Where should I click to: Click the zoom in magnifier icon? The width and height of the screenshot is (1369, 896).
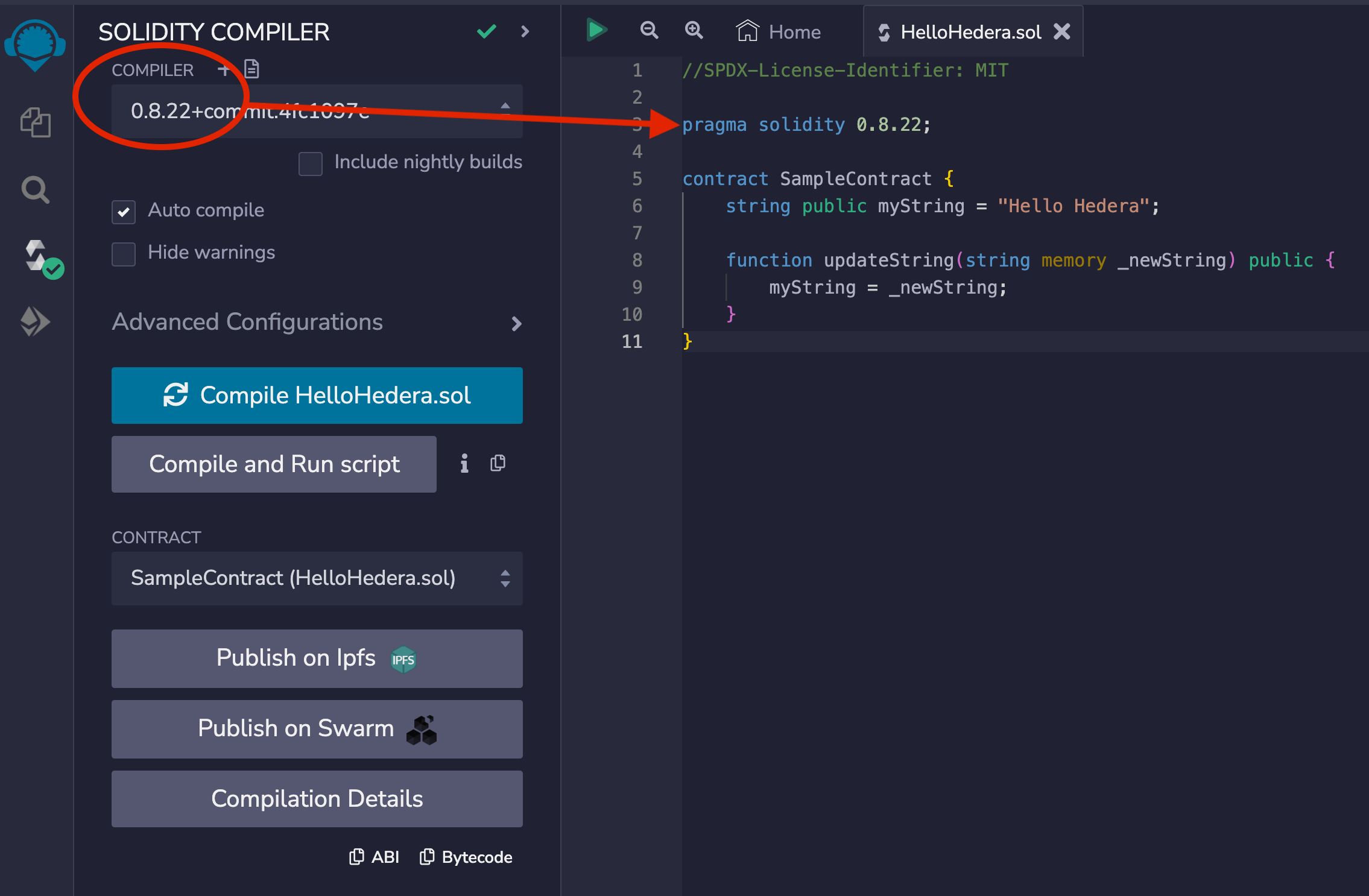(x=694, y=30)
